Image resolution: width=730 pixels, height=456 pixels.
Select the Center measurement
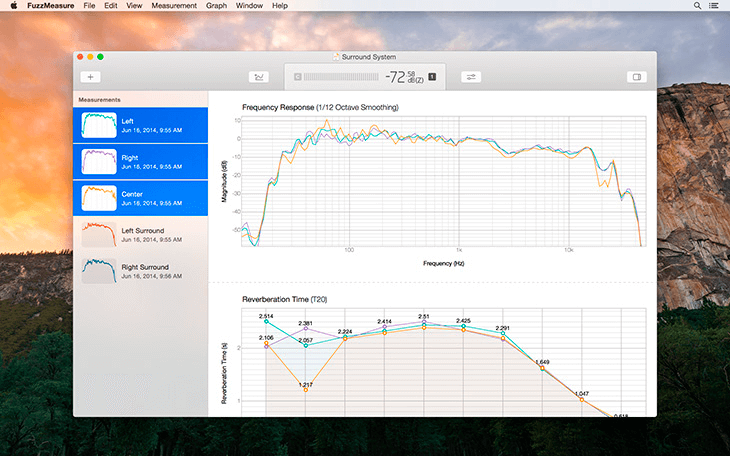tap(140, 198)
